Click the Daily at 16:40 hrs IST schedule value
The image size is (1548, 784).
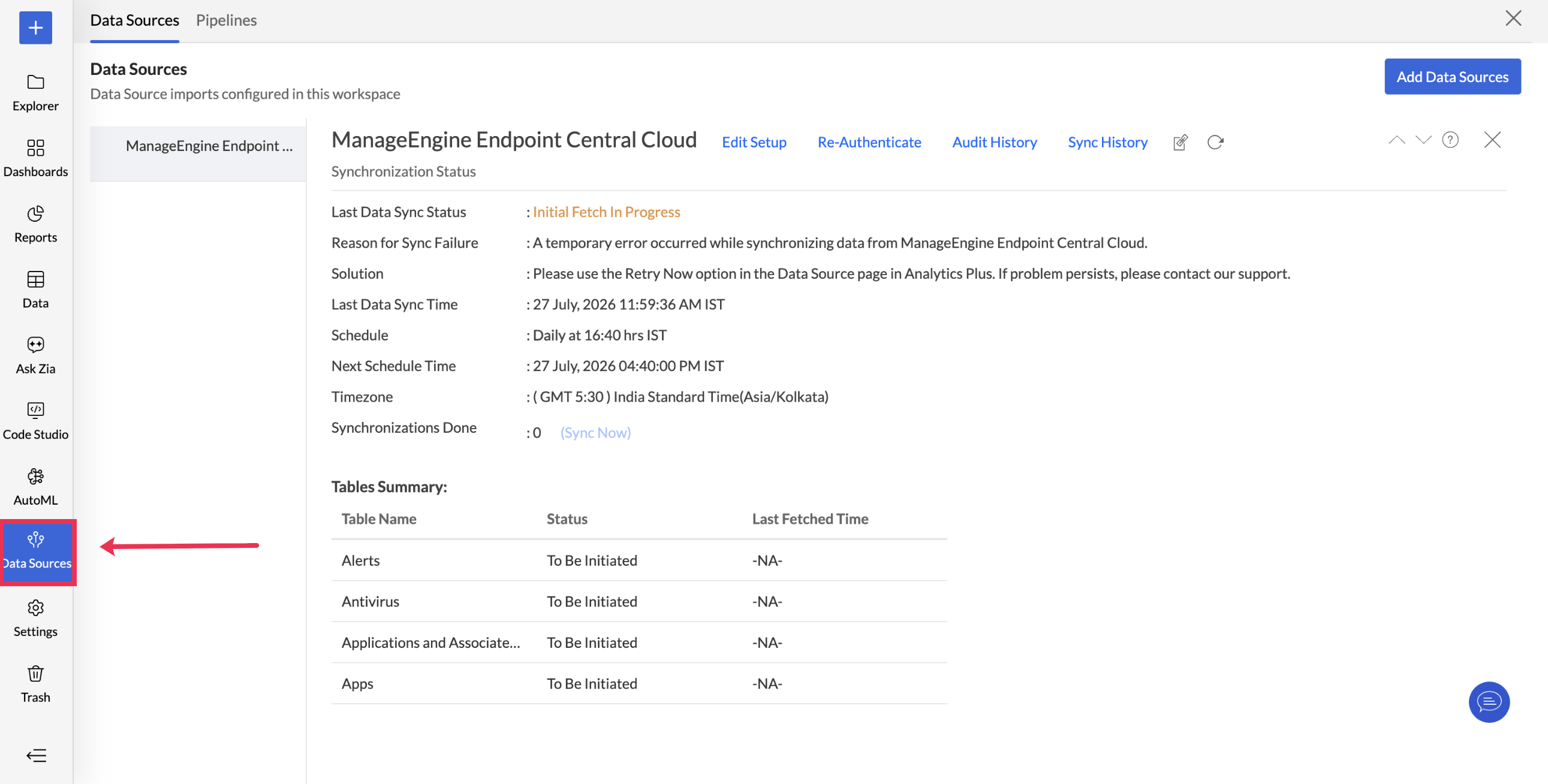[599, 334]
